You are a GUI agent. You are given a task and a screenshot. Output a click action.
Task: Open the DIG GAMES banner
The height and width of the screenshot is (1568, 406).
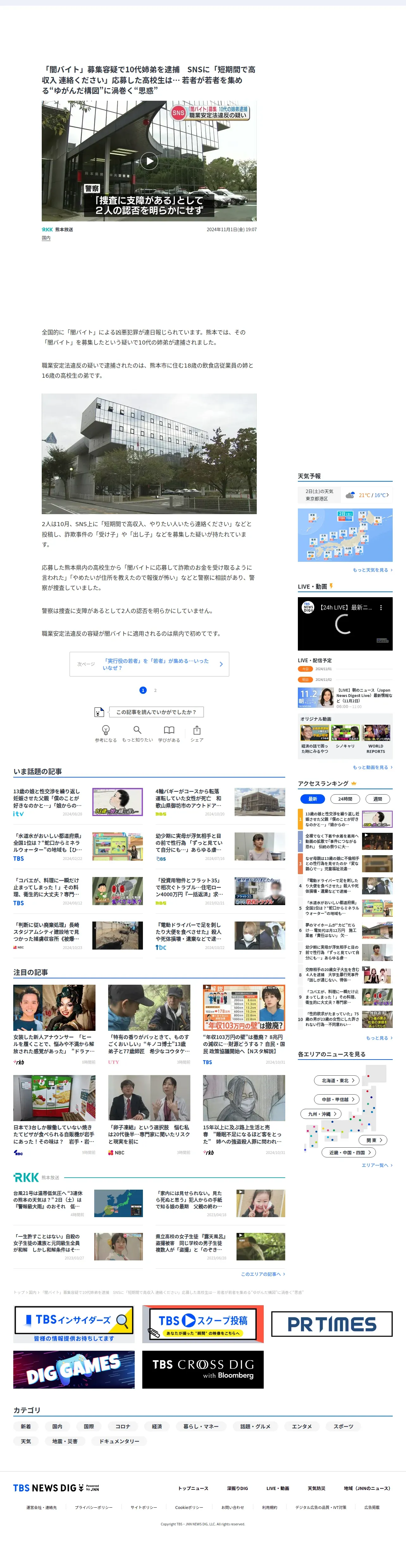pyautogui.click(x=74, y=1370)
